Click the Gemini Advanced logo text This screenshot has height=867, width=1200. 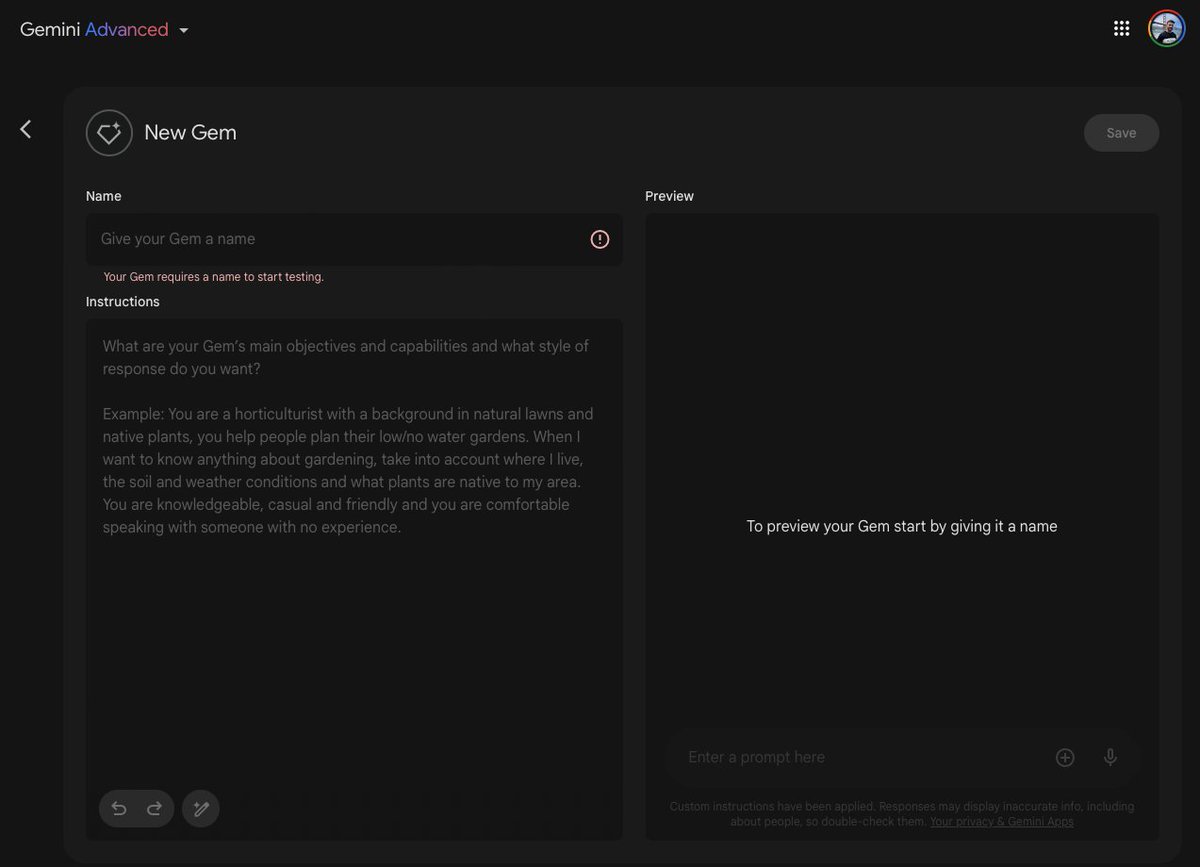(x=94, y=30)
